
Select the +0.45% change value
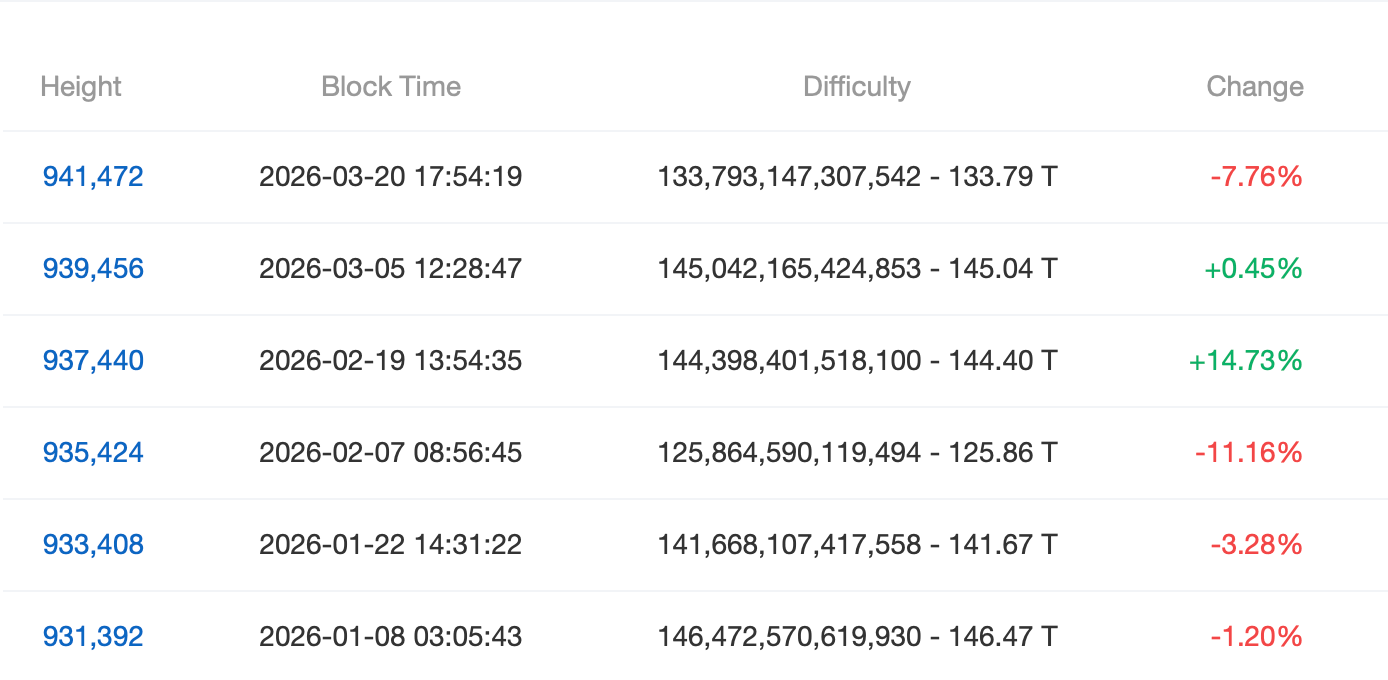1251,268
